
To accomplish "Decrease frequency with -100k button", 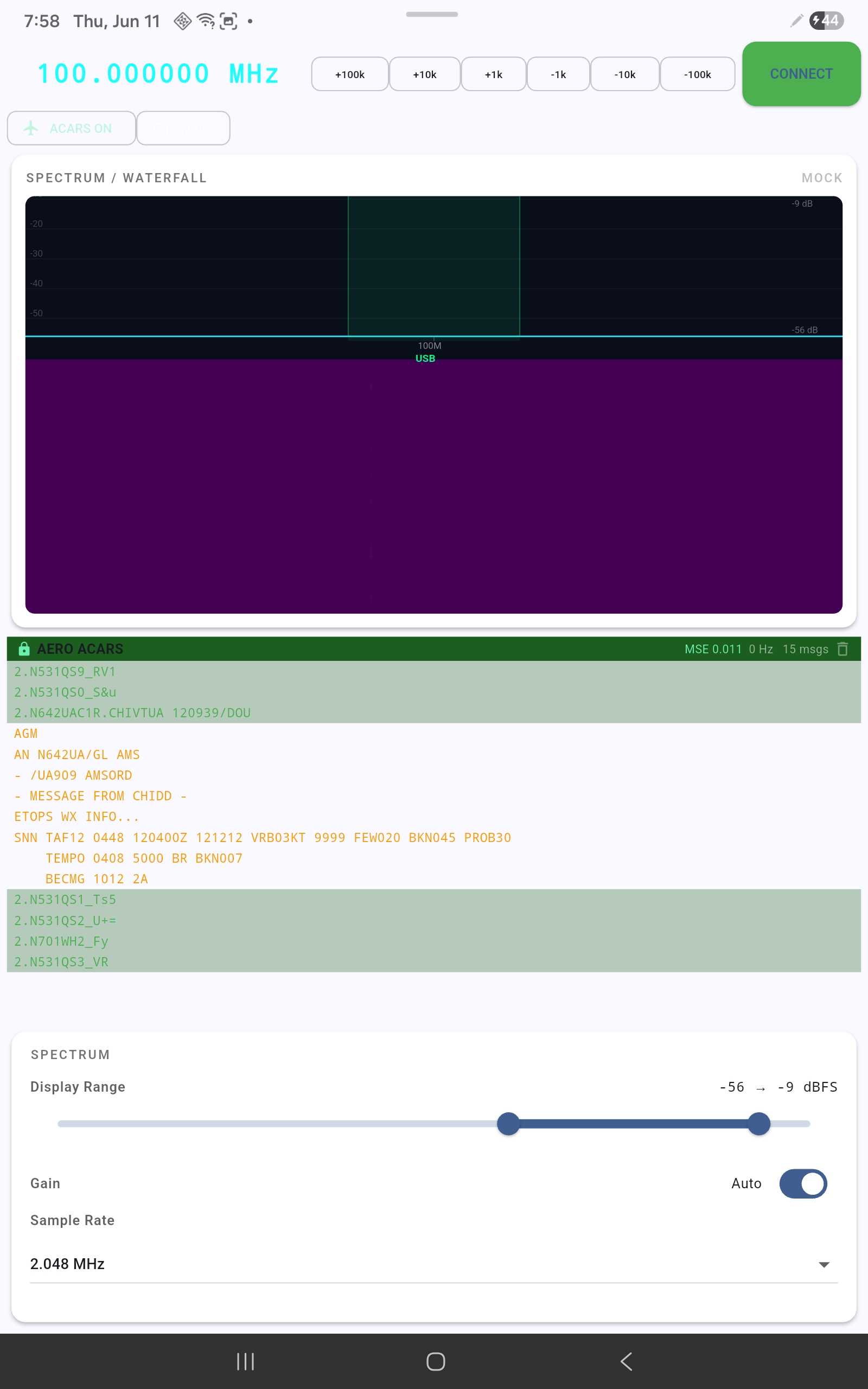I will point(698,74).
